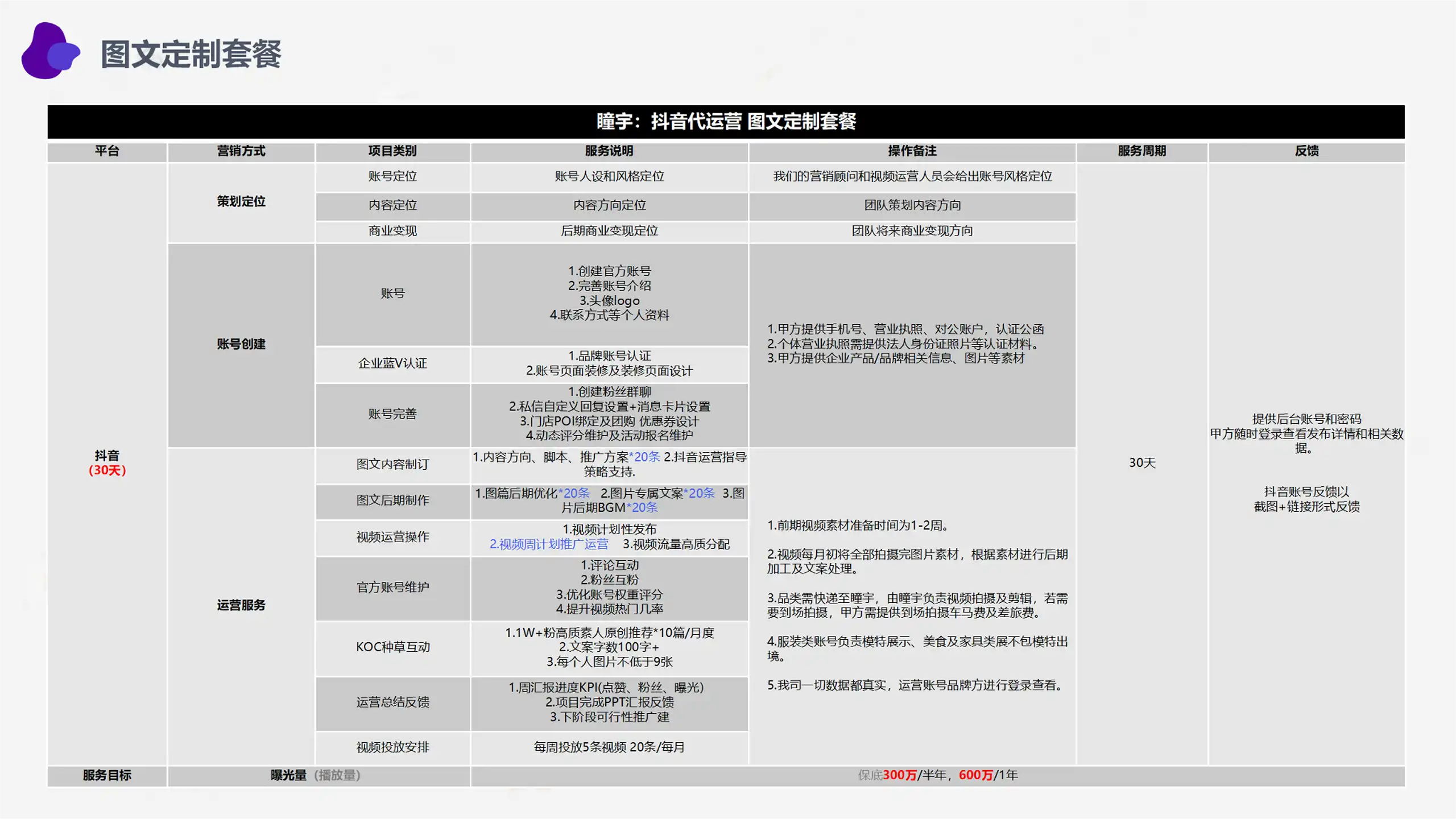Select the 项目类别 column header
The width and height of the screenshot is (1456, 819).
click(392, 151)
